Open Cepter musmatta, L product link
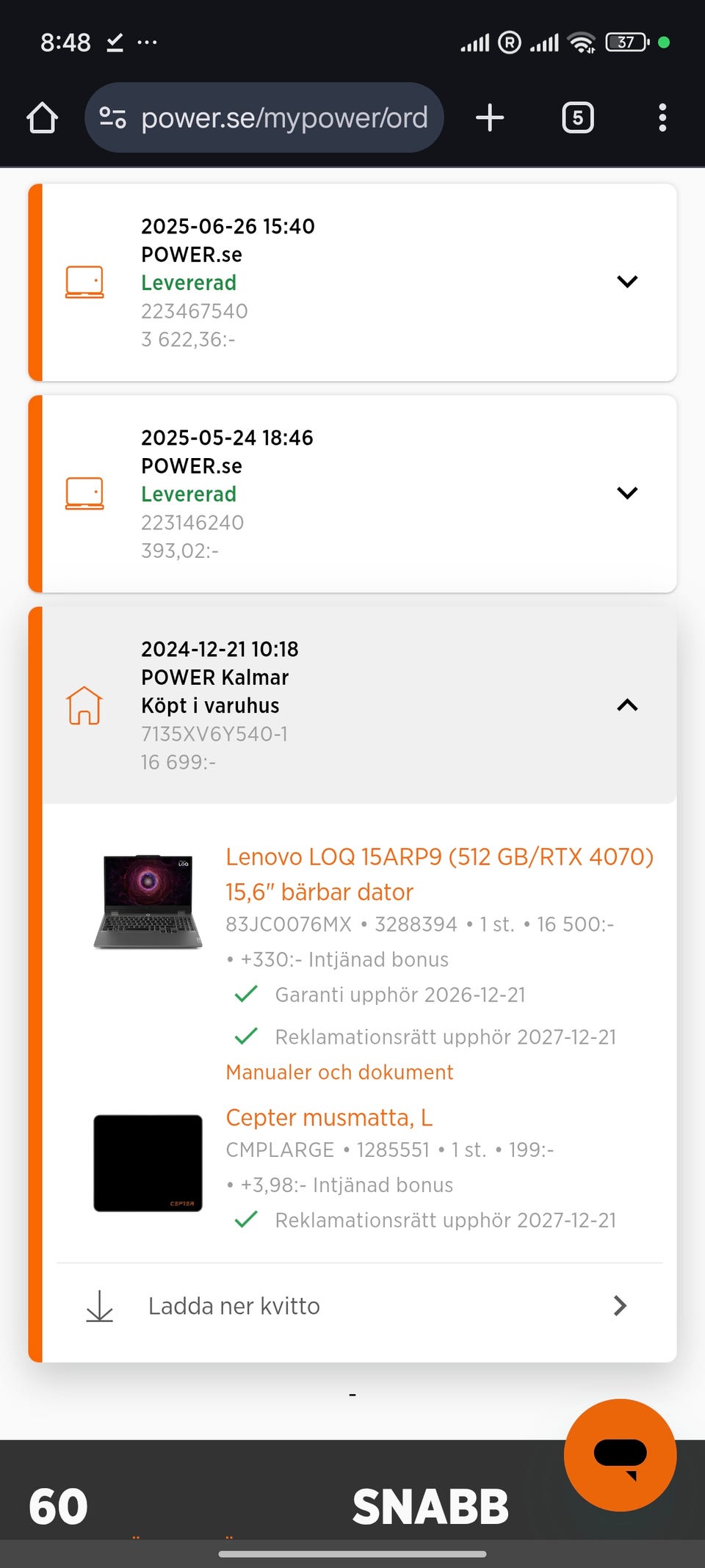 pyautogui.click(x=329, y=1117)
